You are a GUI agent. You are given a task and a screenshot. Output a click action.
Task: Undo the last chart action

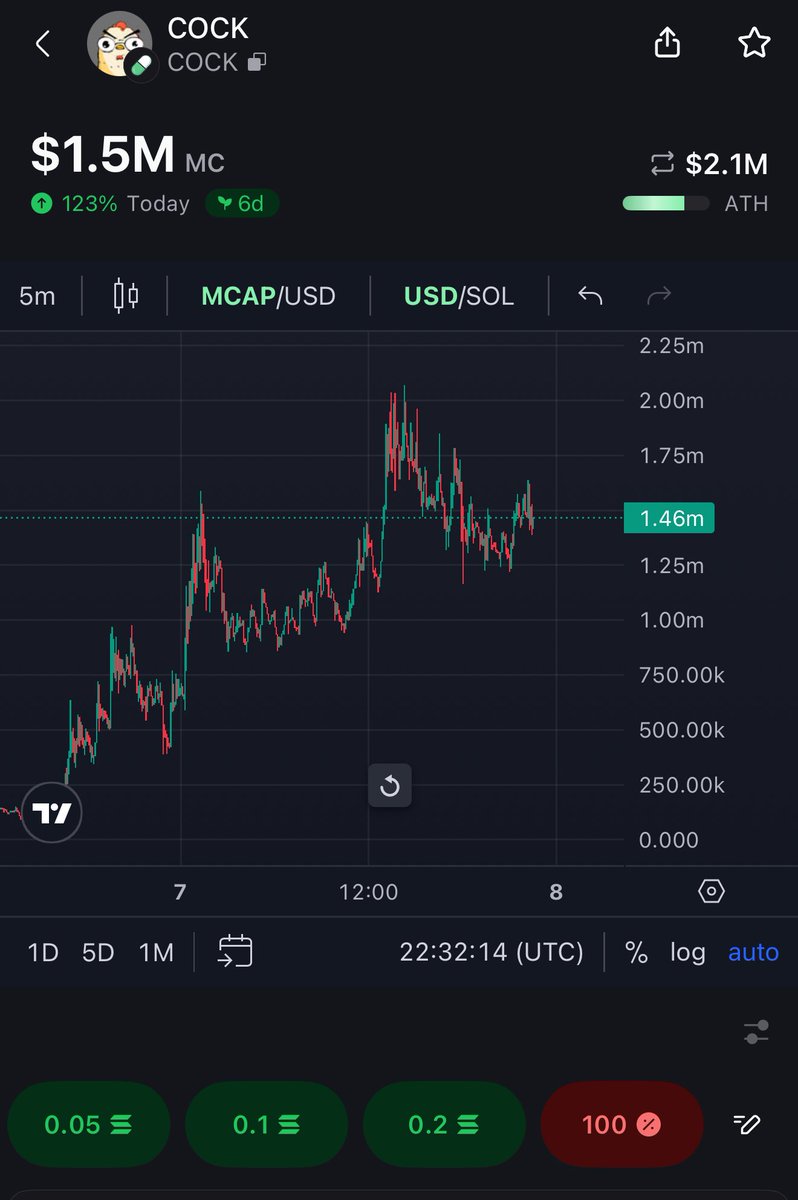click(590, 296)
